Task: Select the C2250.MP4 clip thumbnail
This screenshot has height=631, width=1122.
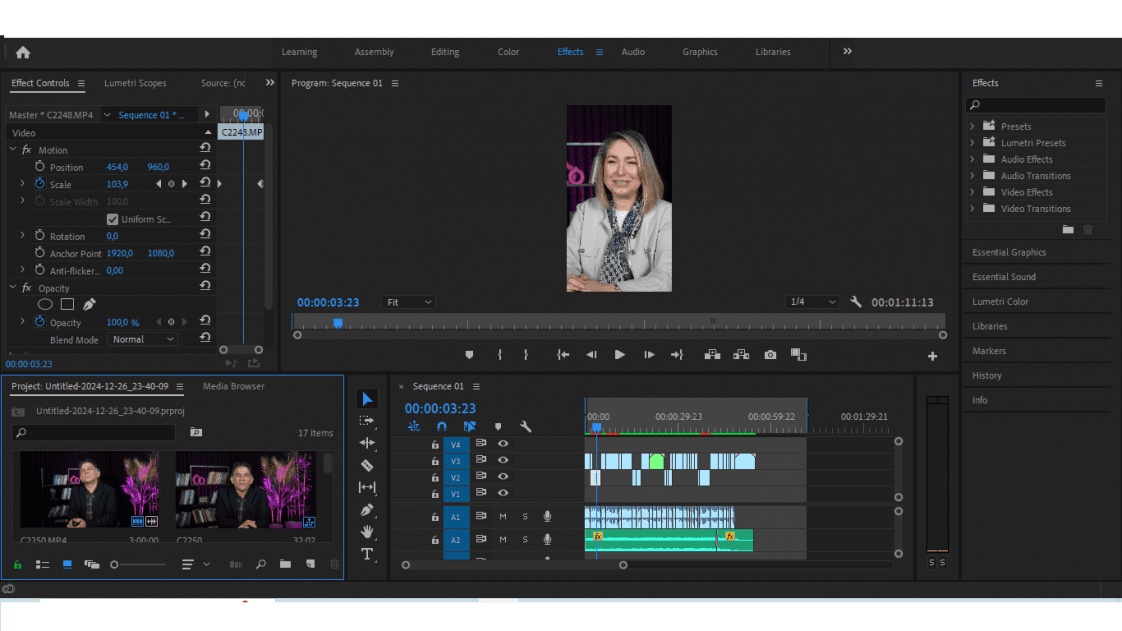Action: pos(89,490)
